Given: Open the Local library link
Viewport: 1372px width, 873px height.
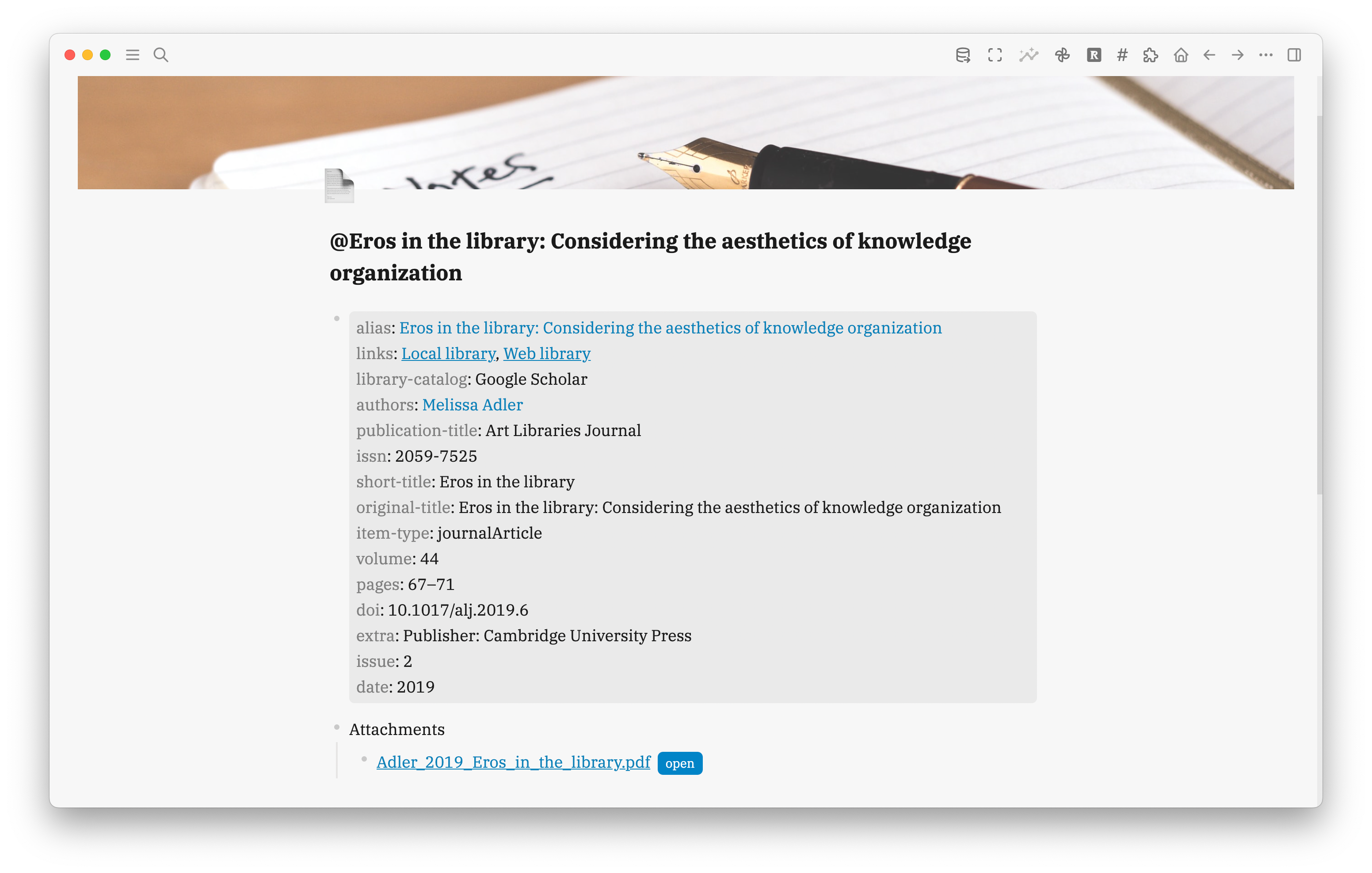Looking at the screenshot, I should (x=448, y=353).
